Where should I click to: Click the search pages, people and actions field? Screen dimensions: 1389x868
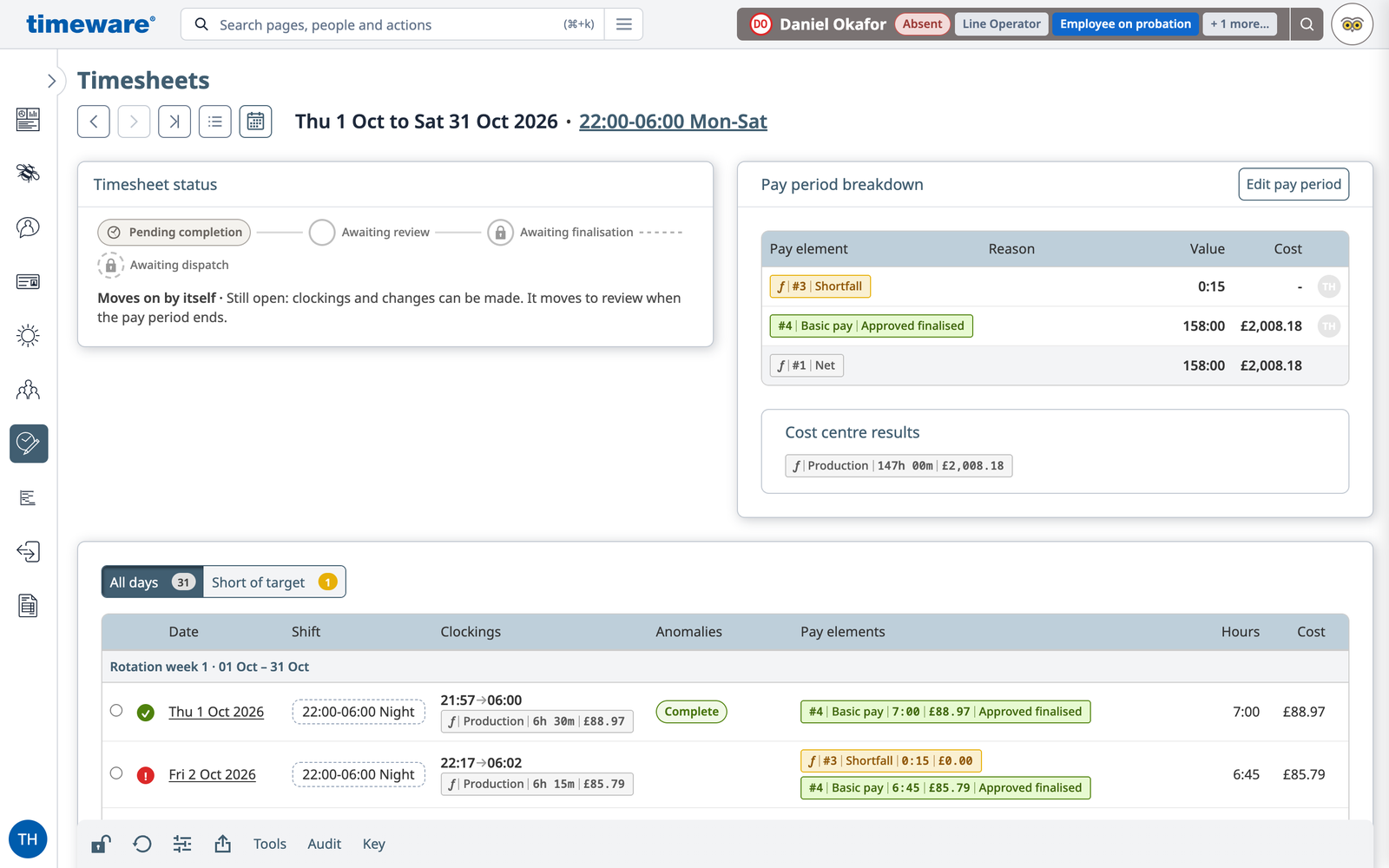coord(392,24)
